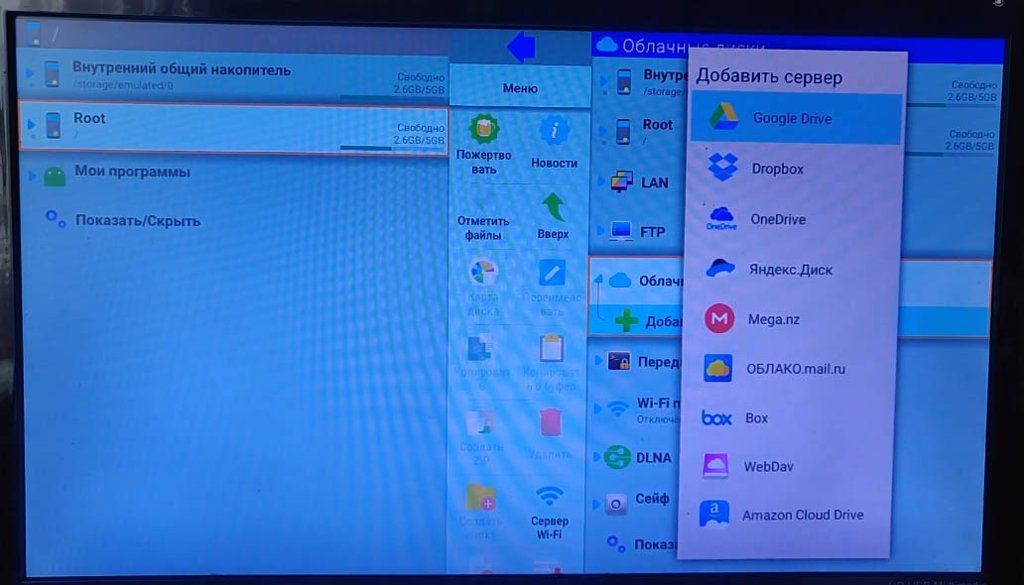This screenshot has width=1024, height=585.
Task: Expand the Сейф vault entry
Action: [x=596, y=503]
